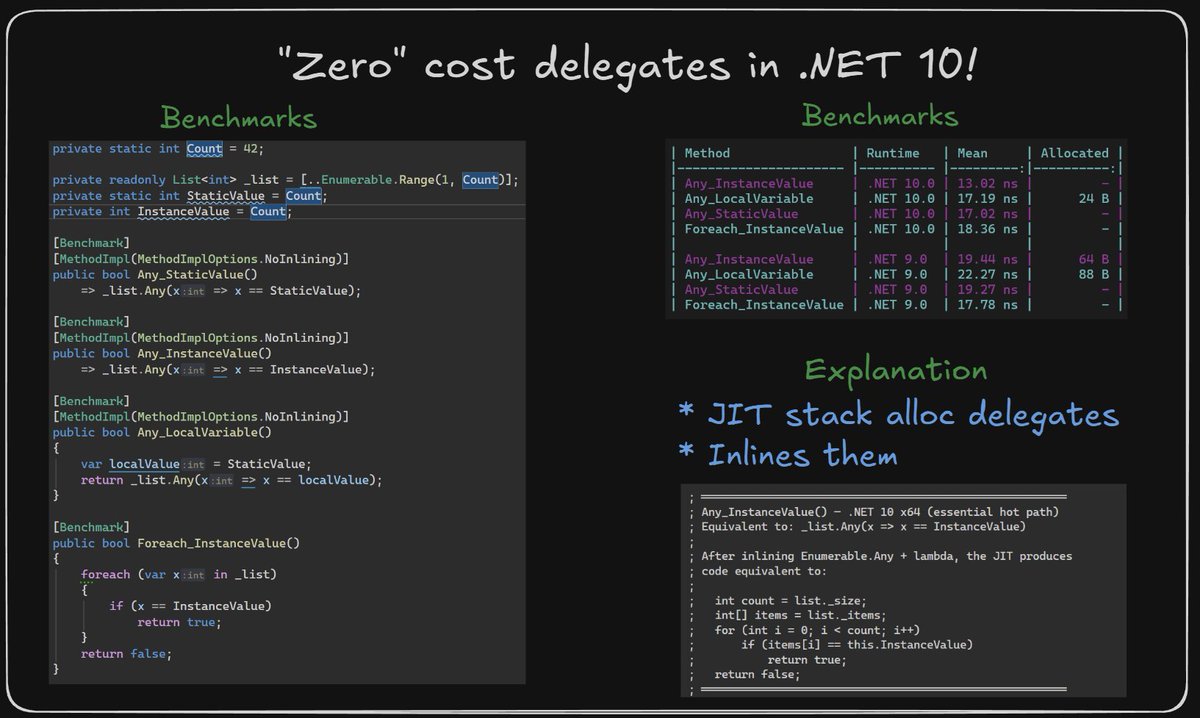Image resolution: width=1200 pixels, height=718 pixels.
Task: Select the 19.44 ns mean value
Action: tap(987, 259)
